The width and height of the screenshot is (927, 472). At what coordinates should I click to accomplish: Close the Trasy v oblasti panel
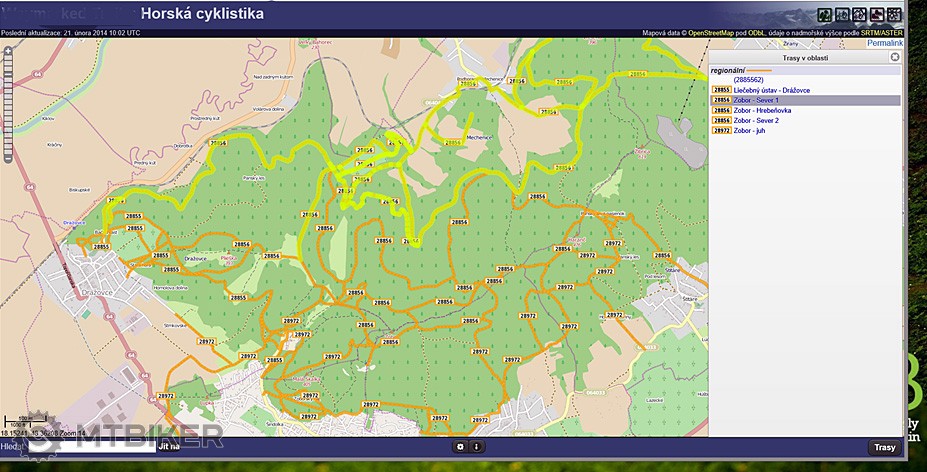pyautogui.click(x=895, y=58)
